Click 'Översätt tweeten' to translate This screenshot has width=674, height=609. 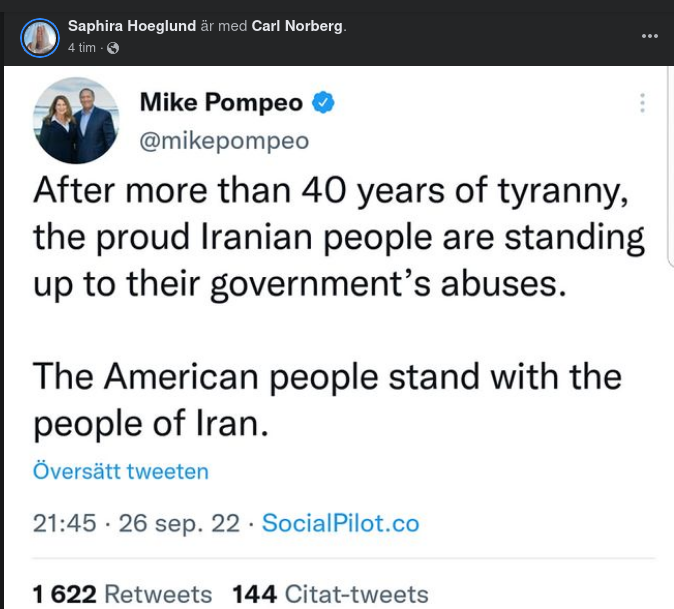click(x=121, y=471)
